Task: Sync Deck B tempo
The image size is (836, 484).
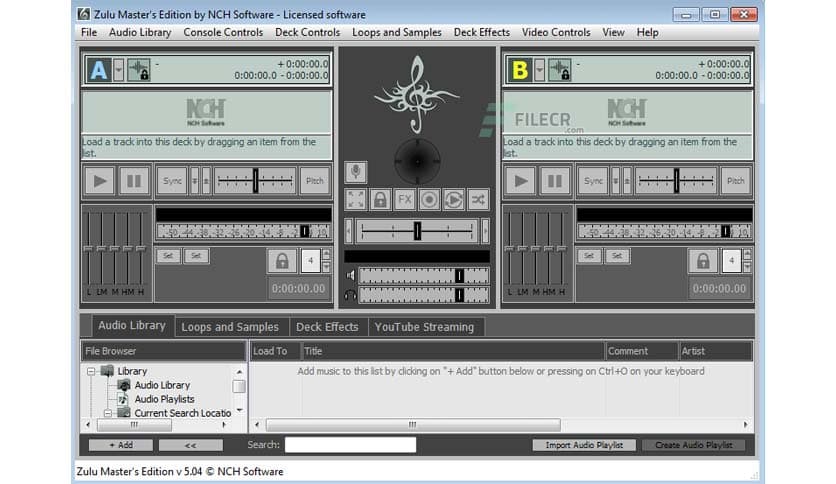Action: click(593, 181)
